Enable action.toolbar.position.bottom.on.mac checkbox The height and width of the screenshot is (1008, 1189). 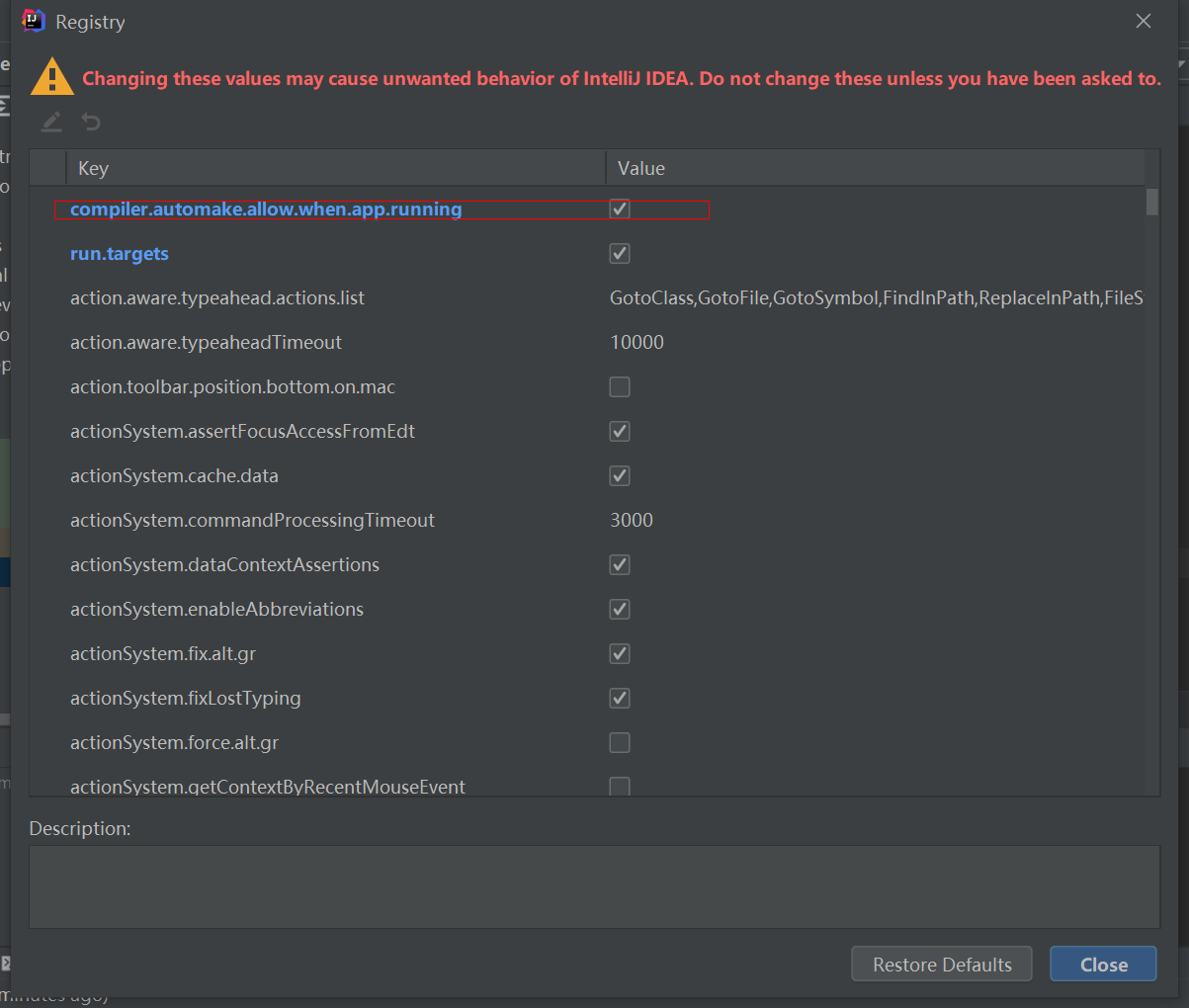(620, 386)
